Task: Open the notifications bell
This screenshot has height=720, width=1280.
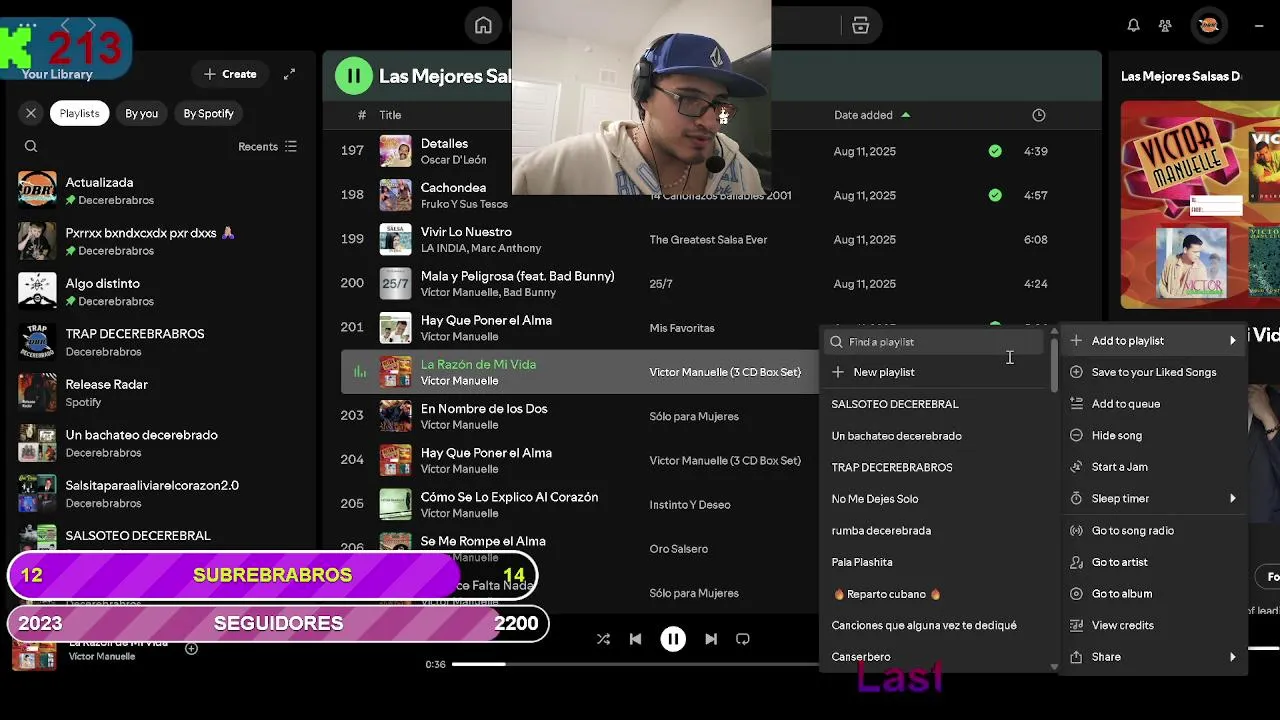Action: [x=1133, y=26]
